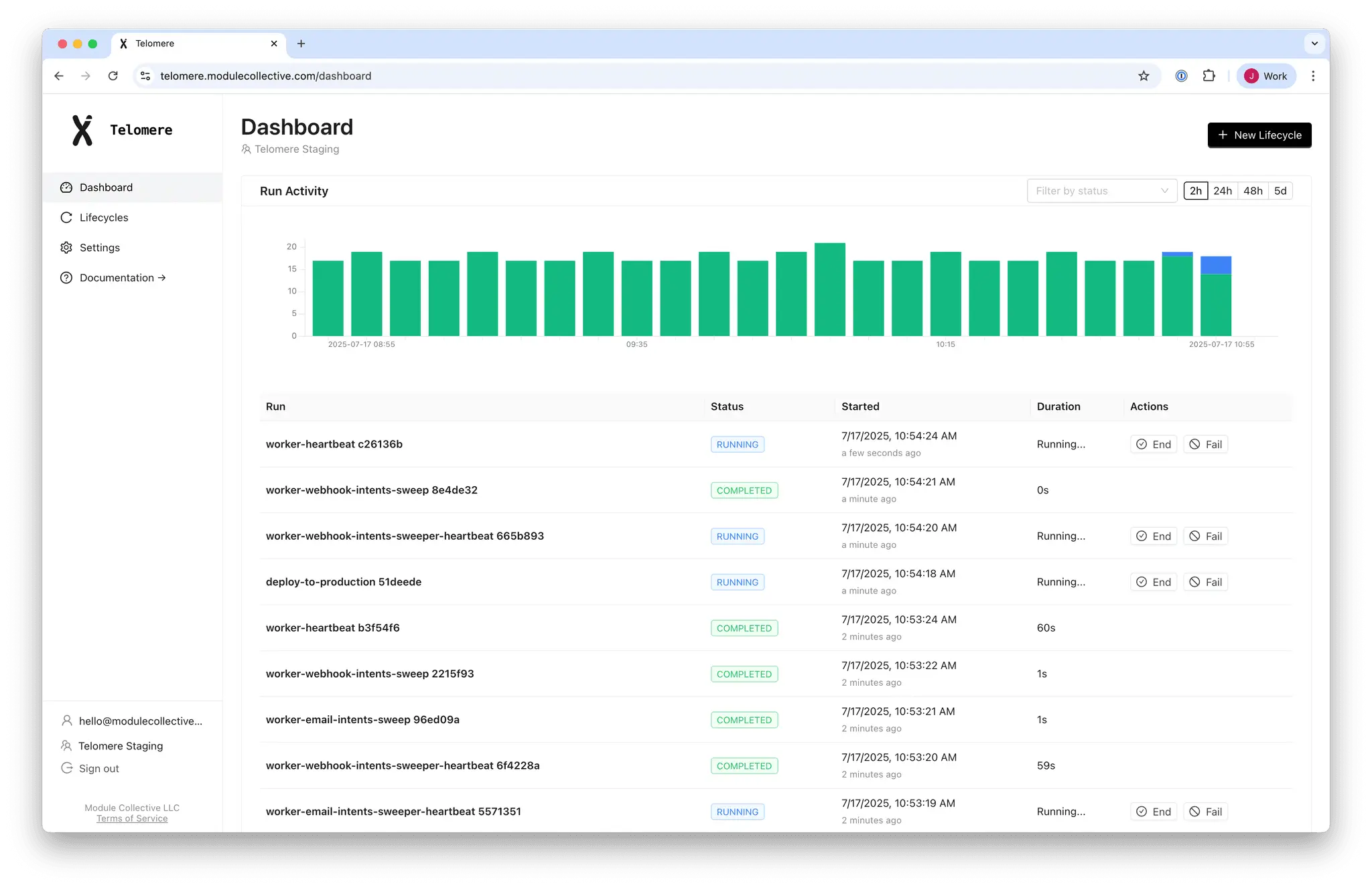
Task: Click the Dashboard gauge icon in sidebar
Action: 66,188
